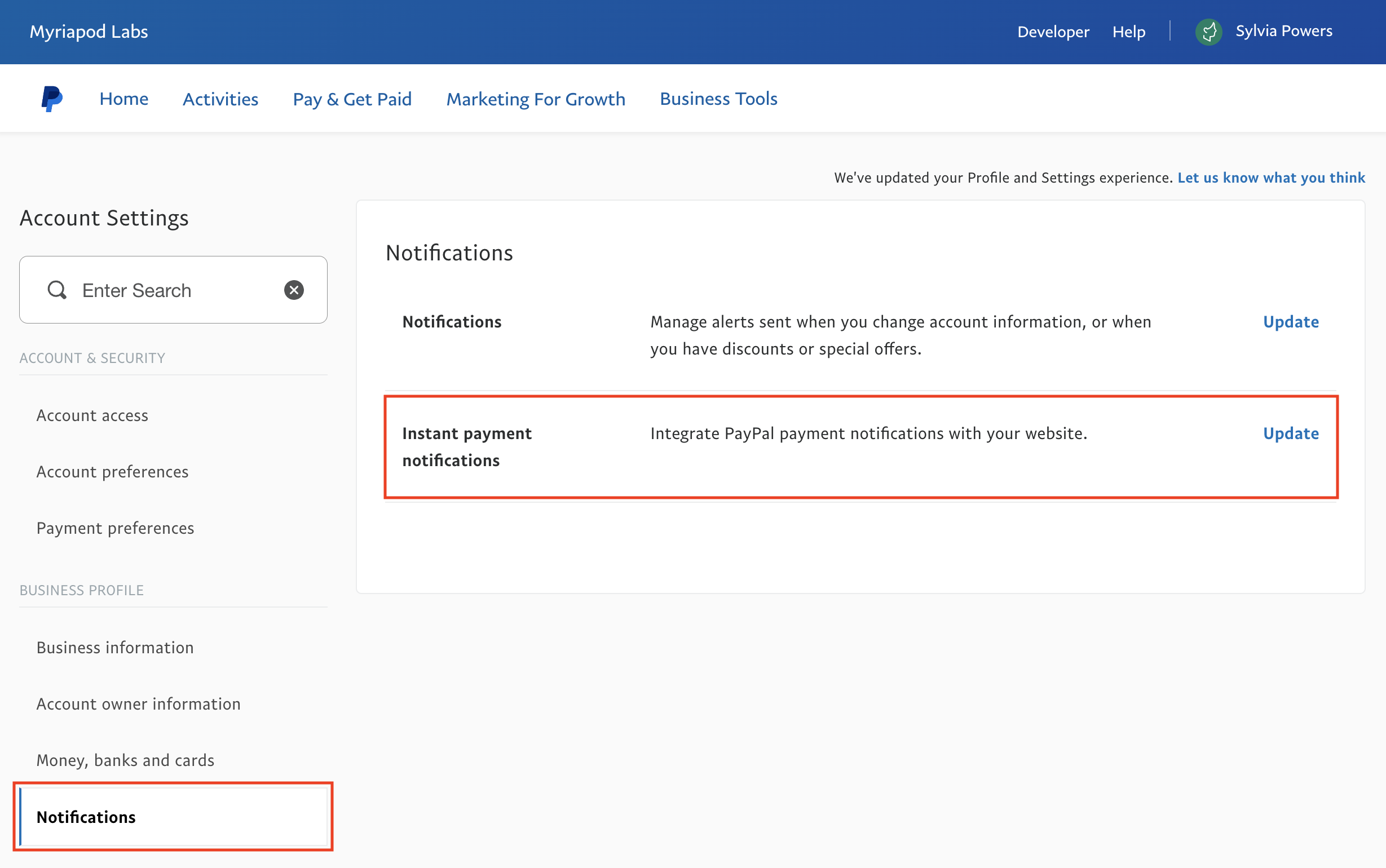Open Marketing For Growth menu
The height and width of the screenshot is (868, 1386).
point(536,99)
